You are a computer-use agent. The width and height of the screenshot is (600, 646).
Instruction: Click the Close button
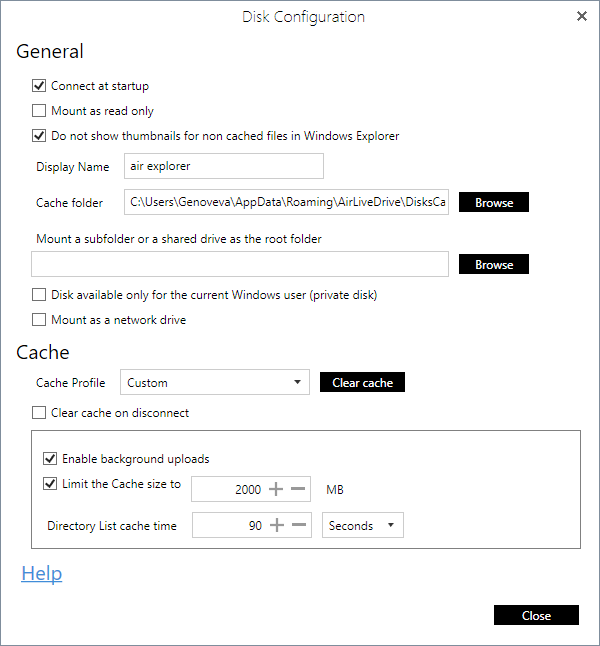tap(536, 615)
